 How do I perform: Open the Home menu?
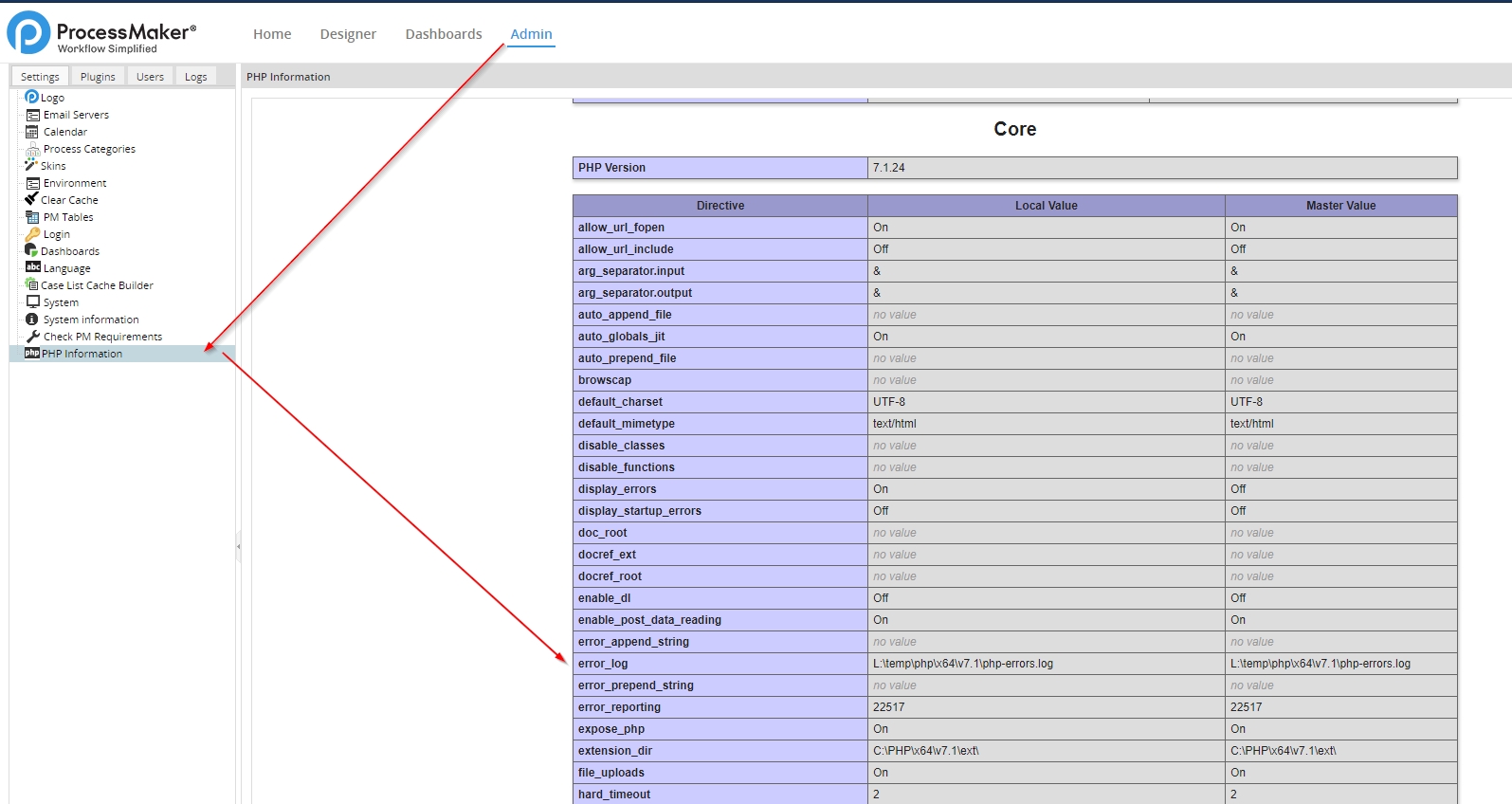pyautogui.click(x=272, y=34)
